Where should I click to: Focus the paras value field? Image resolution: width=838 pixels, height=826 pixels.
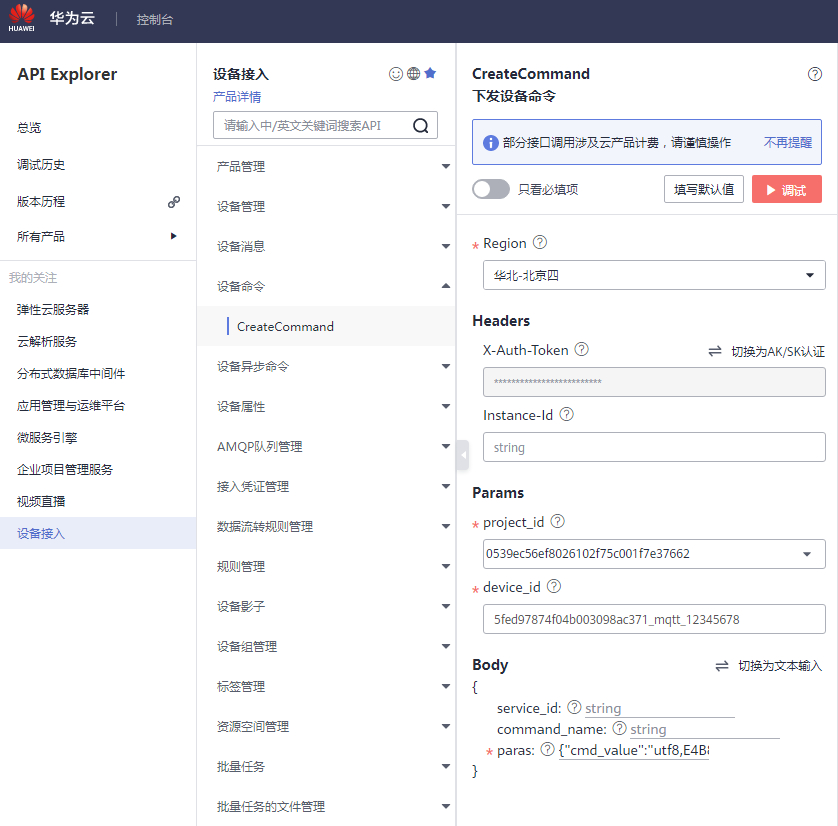[634, 750]
